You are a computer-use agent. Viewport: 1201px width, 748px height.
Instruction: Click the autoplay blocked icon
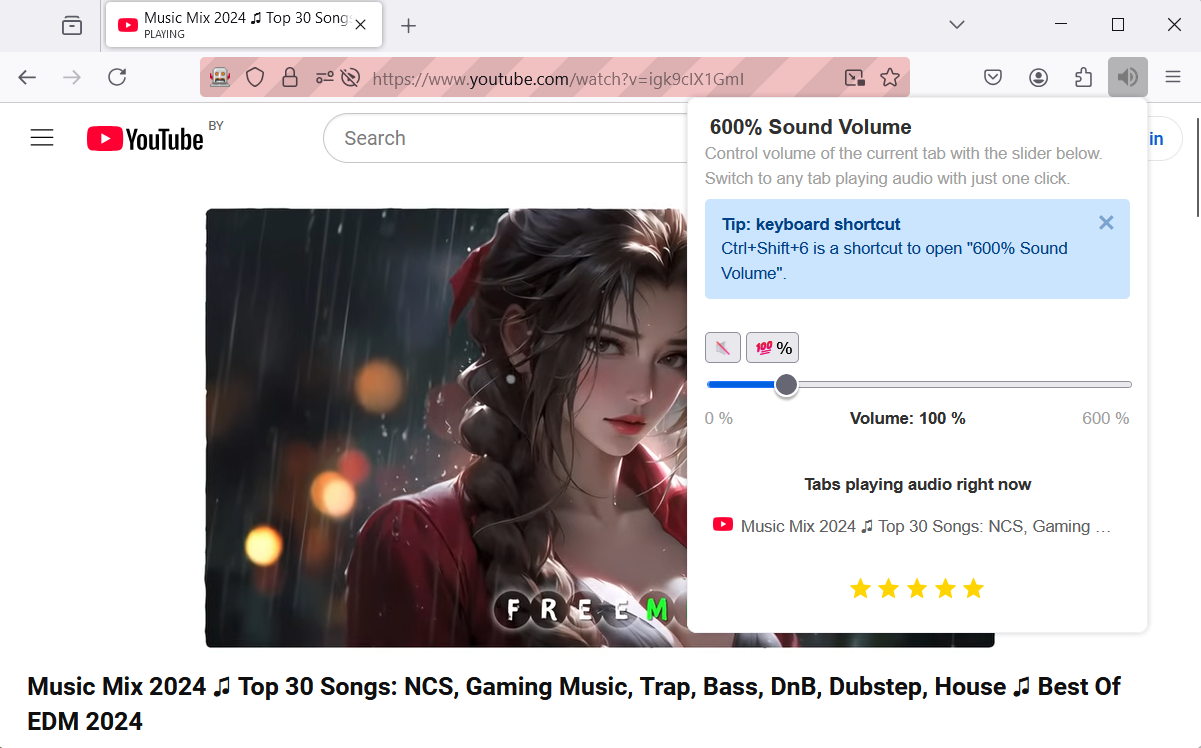pyautogui.click(x=350, y=77)
